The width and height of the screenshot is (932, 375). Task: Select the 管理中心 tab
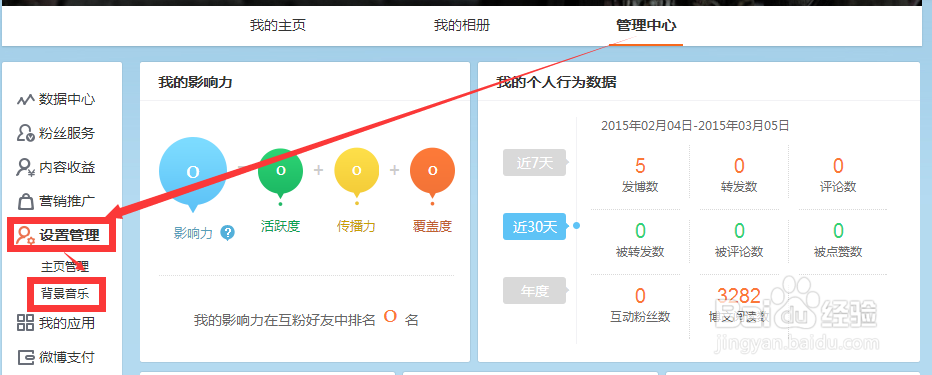pos(646,26)
